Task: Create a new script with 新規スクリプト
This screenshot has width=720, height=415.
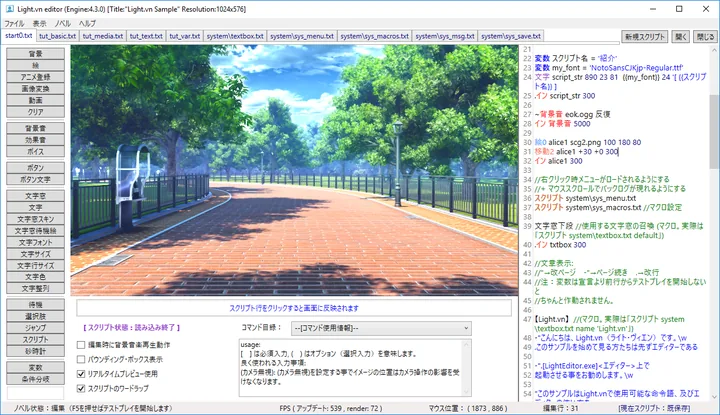Action: pyautogui.click(x=644, y=37)
